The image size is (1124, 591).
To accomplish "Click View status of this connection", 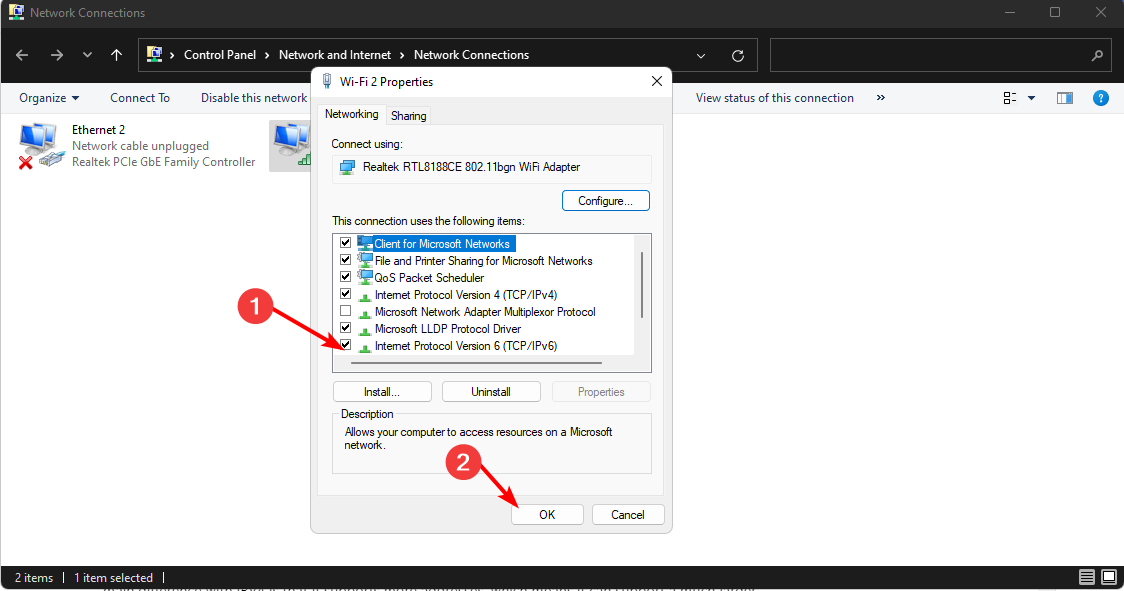I will [775, 98].
